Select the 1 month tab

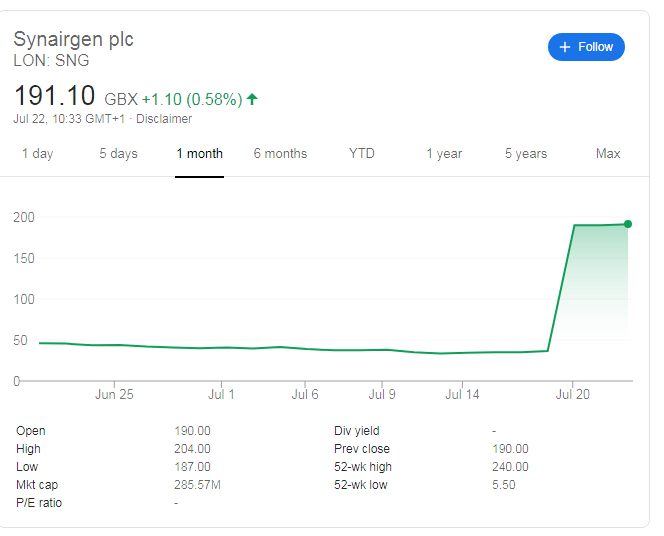[x=199, y=153]
